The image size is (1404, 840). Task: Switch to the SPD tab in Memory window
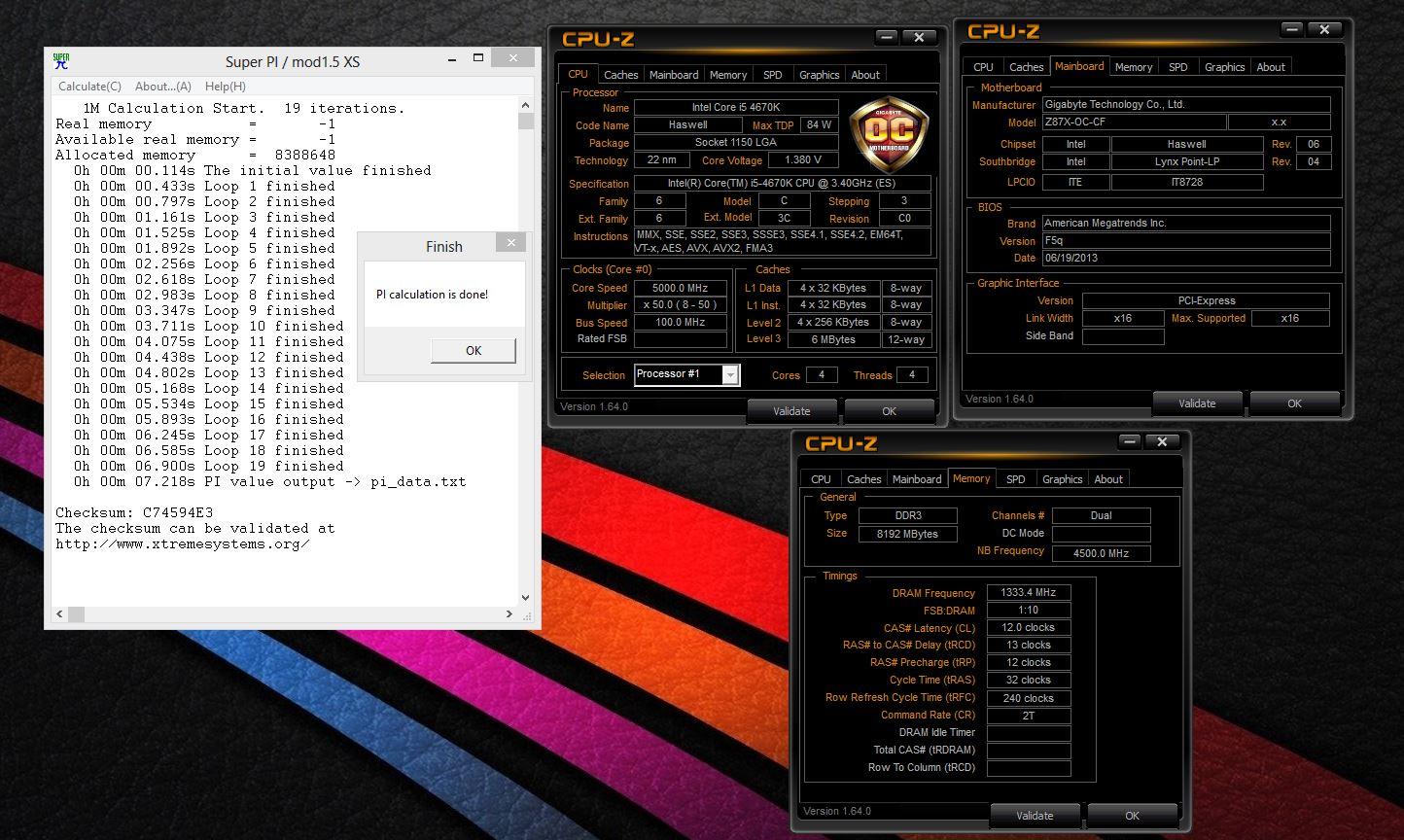coord(1015,479)
